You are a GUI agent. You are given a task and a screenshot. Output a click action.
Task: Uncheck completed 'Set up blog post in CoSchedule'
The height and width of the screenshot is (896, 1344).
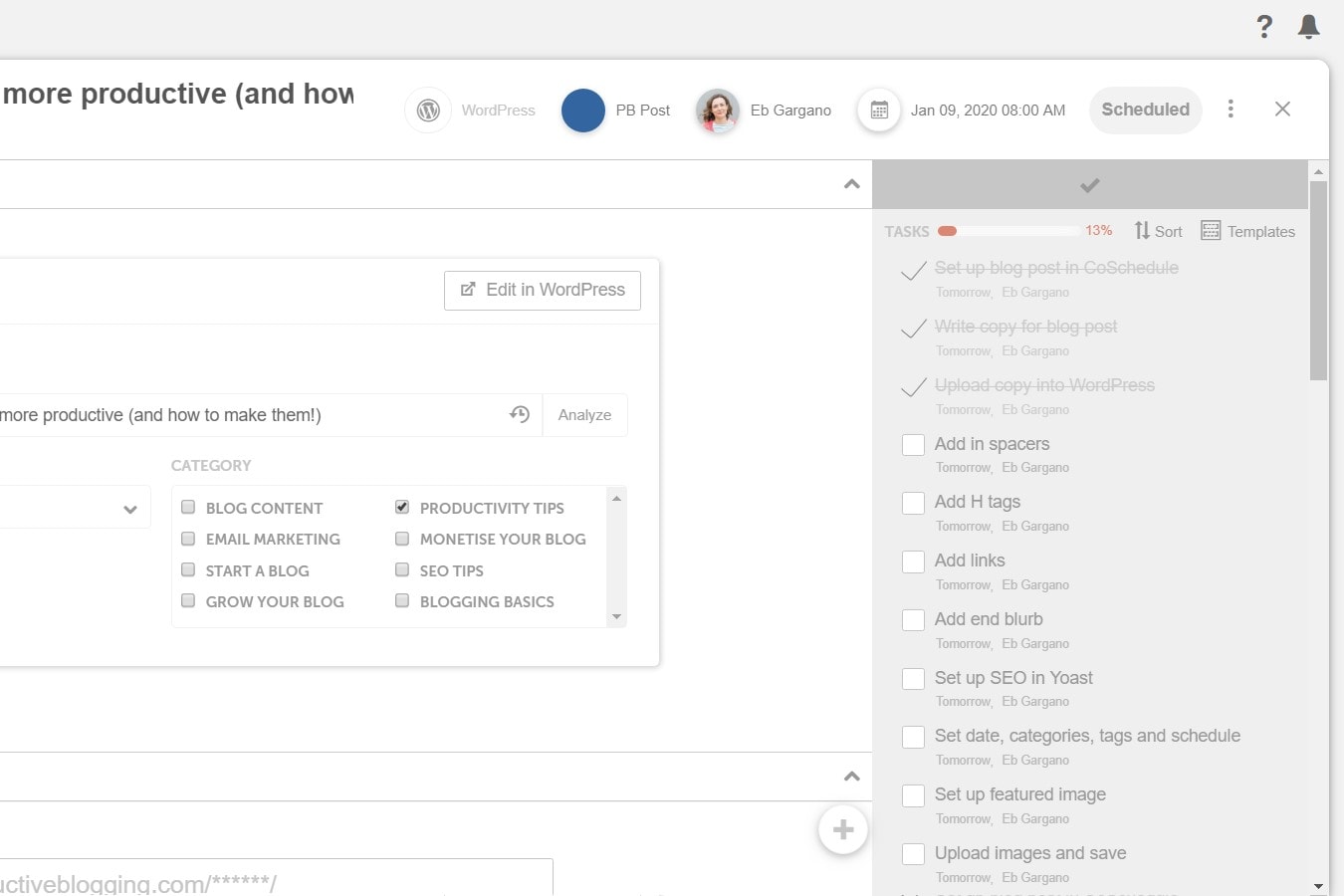[914, 270]
